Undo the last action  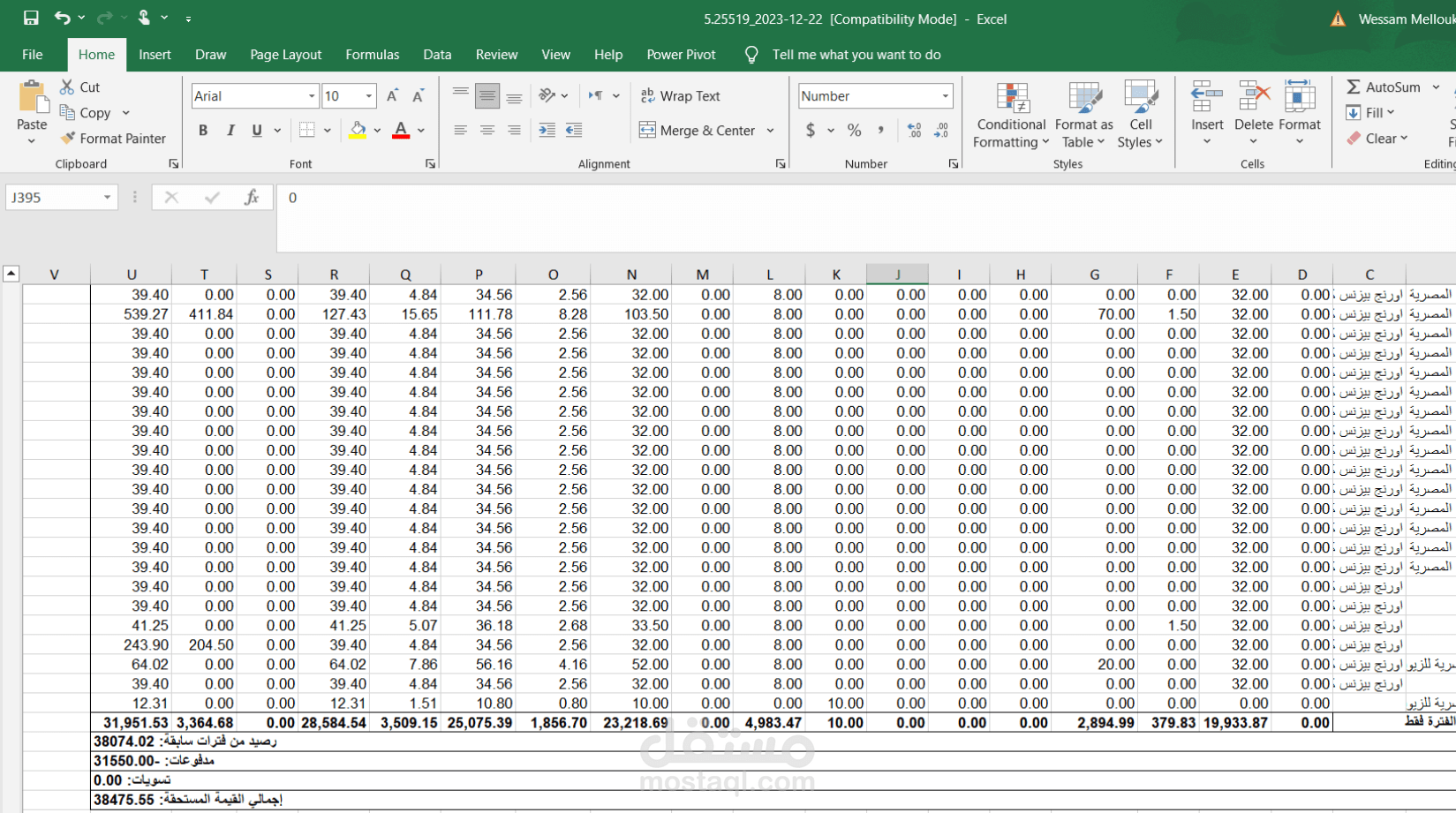62,18
